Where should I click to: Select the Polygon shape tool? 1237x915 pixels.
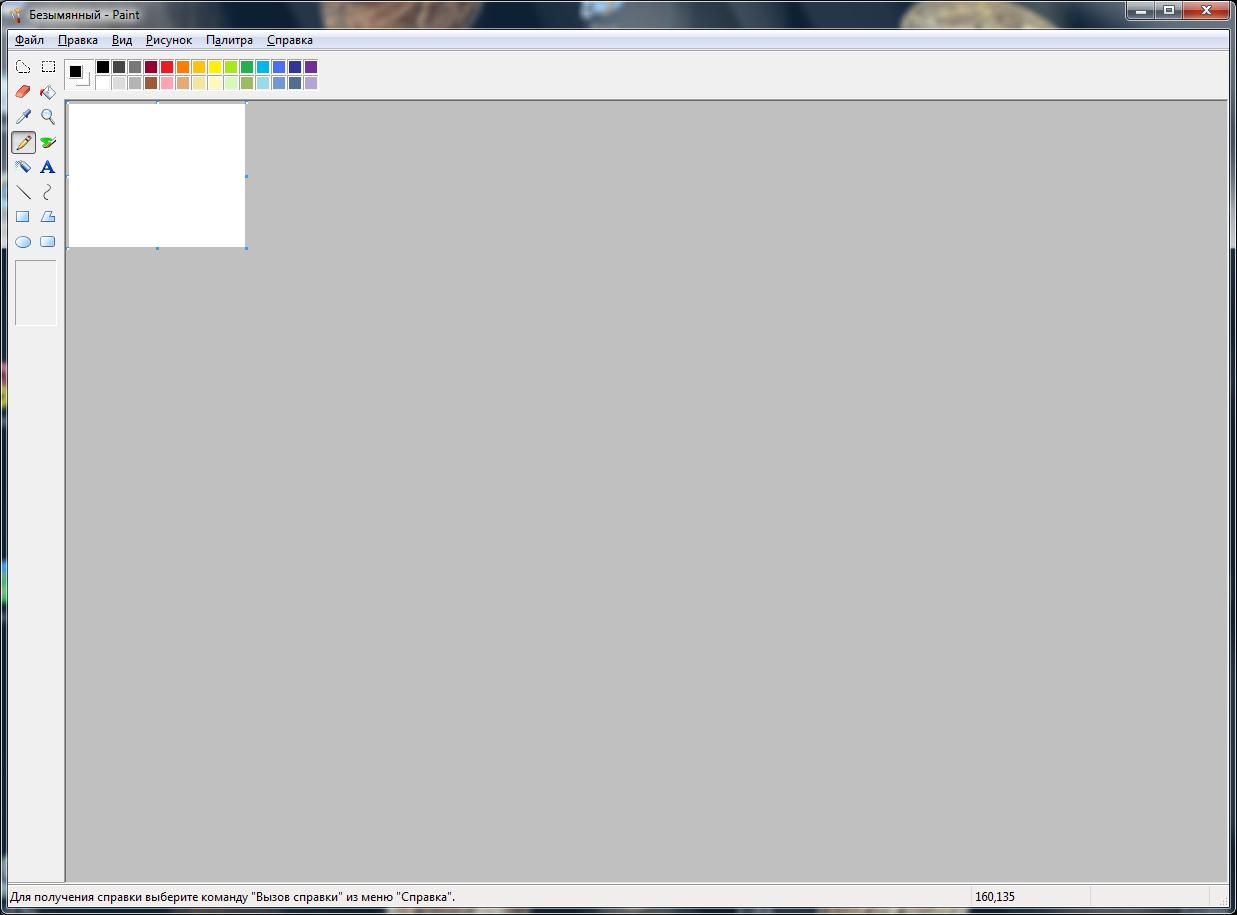[x=48, y=217]
